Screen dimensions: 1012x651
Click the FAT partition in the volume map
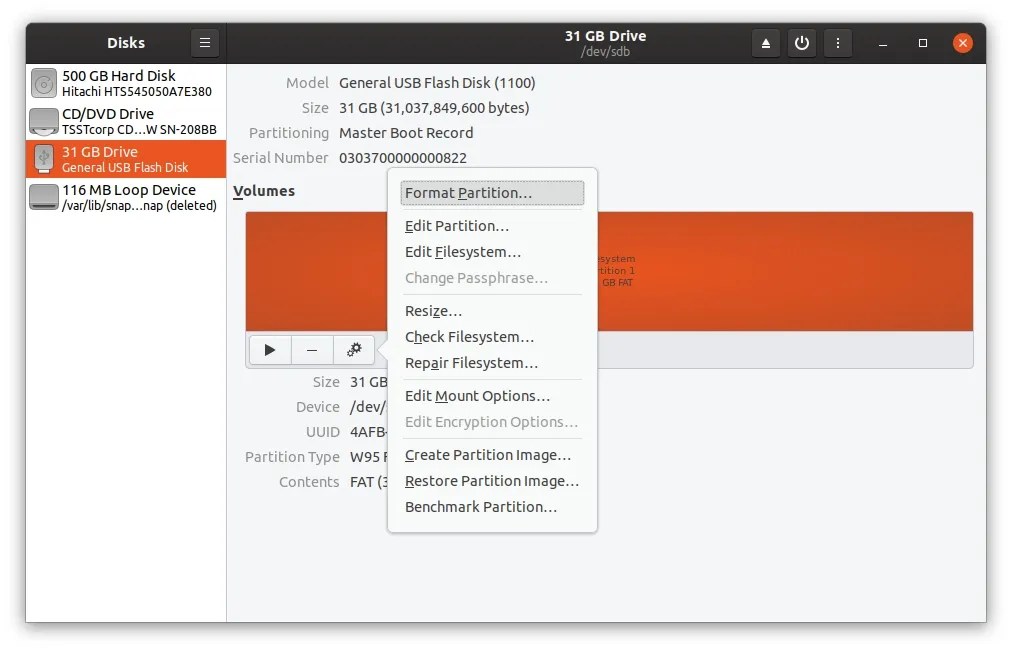pos(800,270)
